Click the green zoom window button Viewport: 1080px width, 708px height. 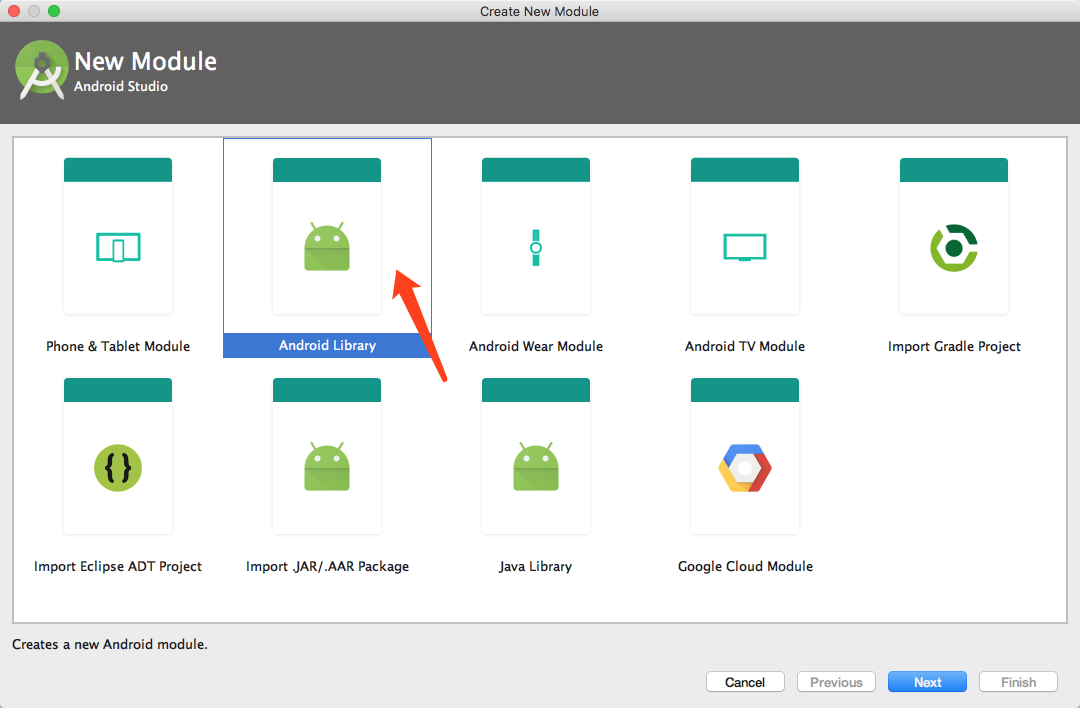coord(54,11)
